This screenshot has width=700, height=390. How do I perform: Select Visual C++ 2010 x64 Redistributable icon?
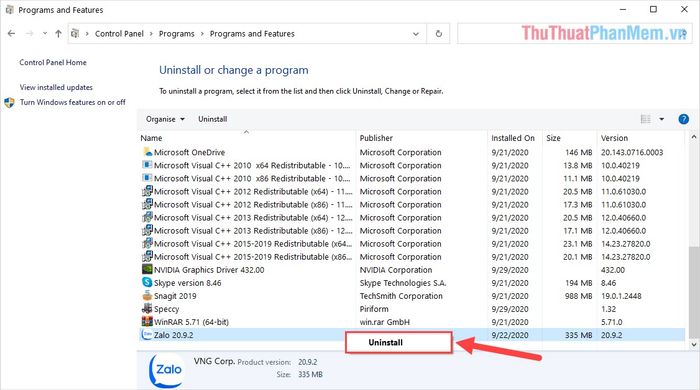147,165
